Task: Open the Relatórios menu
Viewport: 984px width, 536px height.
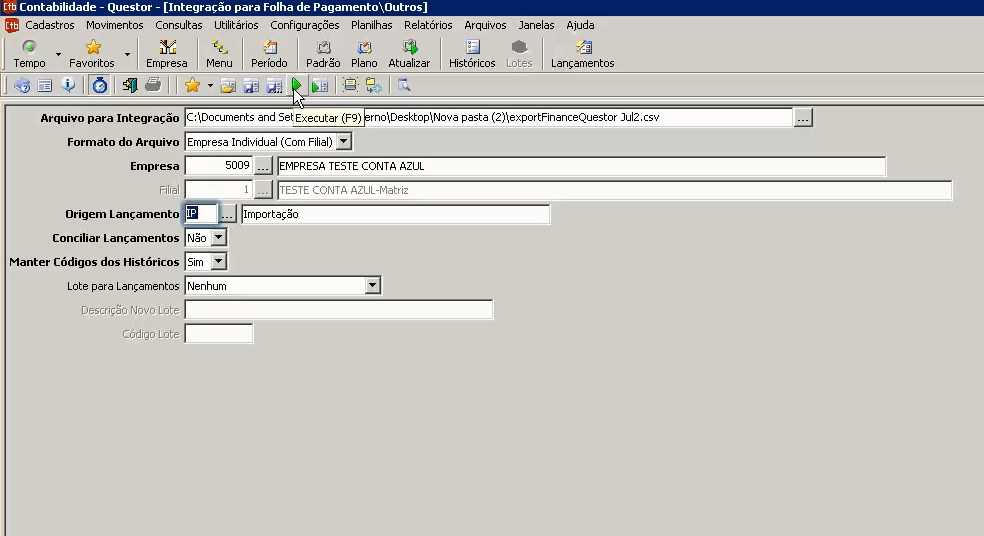Action: (x=428, y=25)
